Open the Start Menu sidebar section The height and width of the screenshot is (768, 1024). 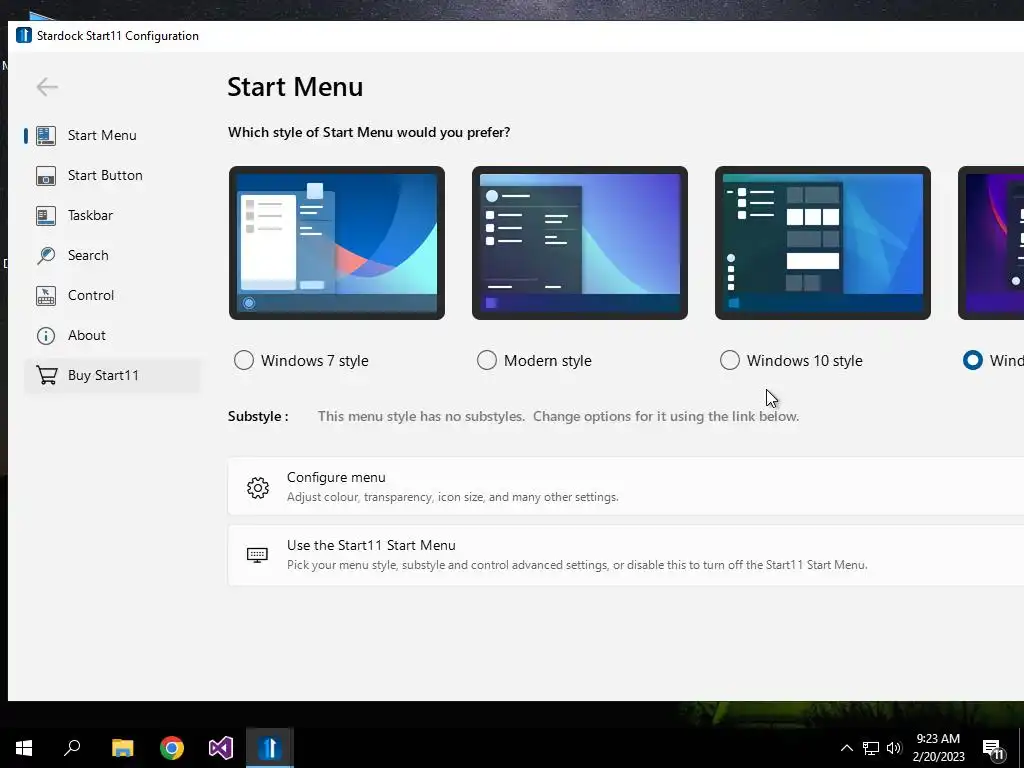112,135
